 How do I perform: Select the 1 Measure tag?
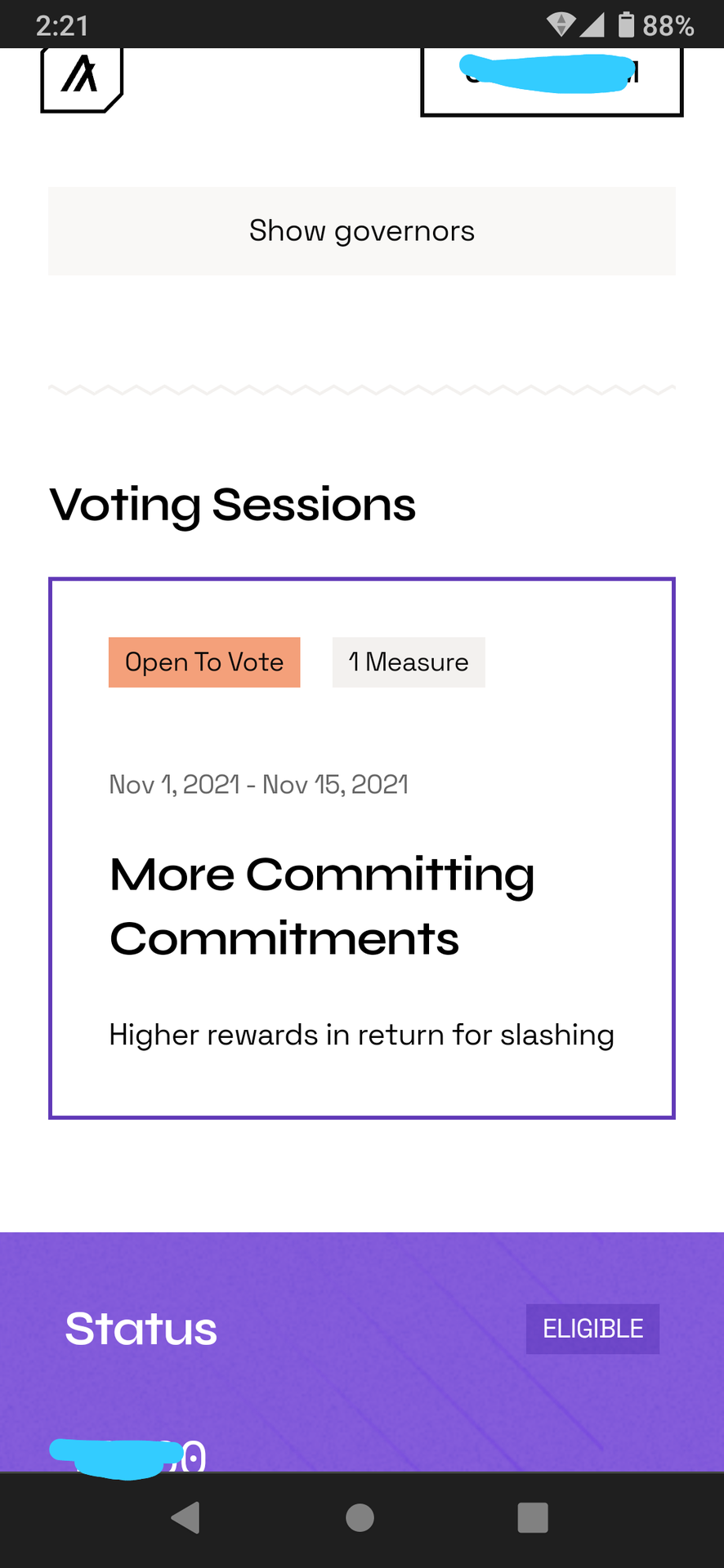click(409, 662)
